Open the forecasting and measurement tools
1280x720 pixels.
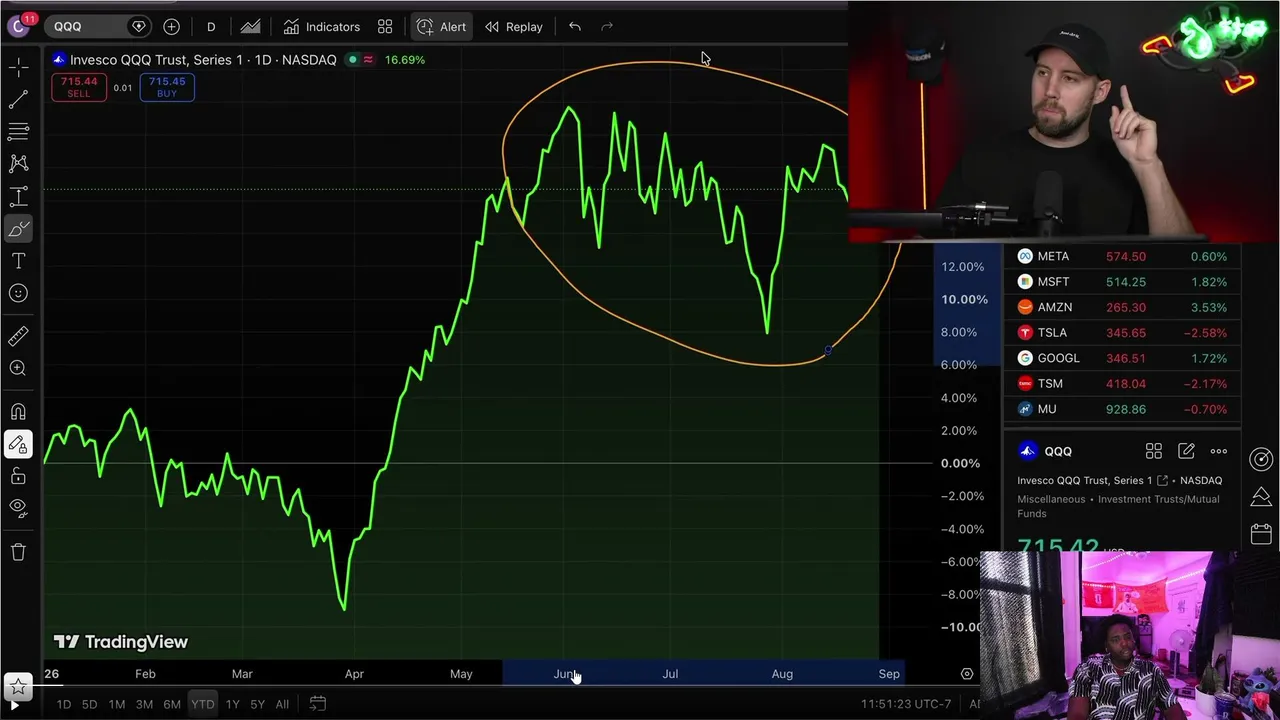[18, 196]
